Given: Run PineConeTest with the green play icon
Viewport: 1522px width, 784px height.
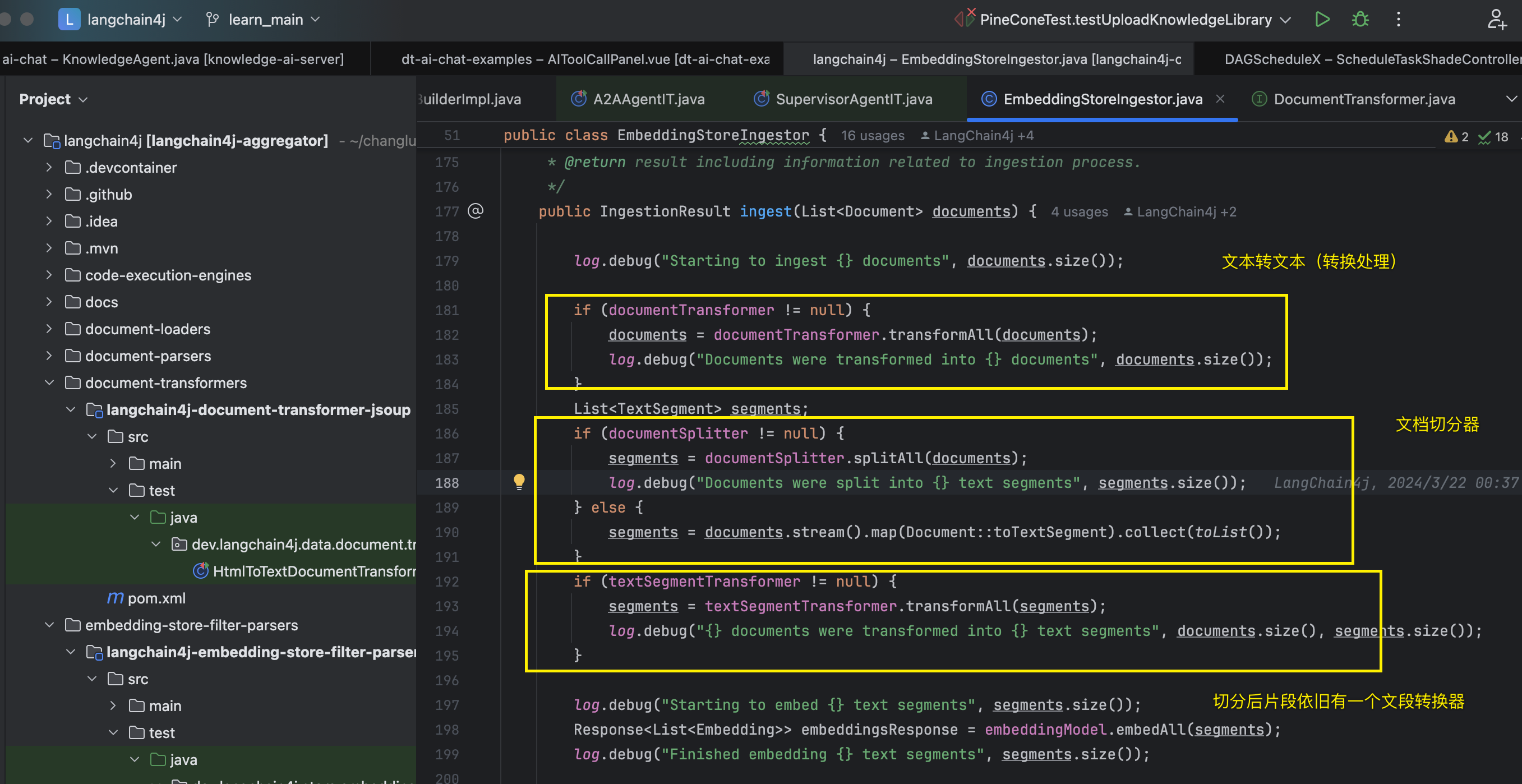Looking at the screenshot, I should coord(1322,20).
